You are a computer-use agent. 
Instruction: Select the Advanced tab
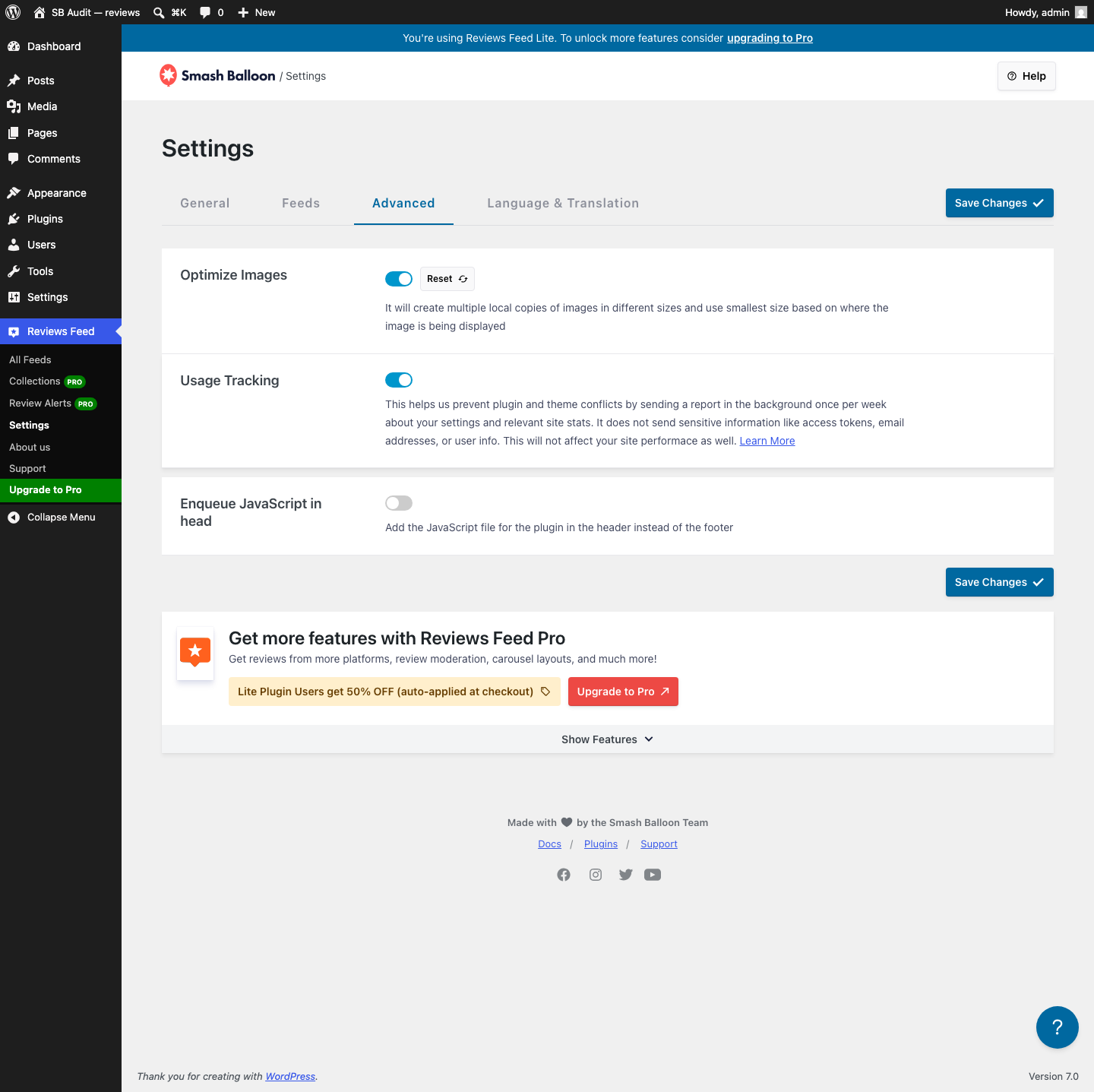coord(403,203)
